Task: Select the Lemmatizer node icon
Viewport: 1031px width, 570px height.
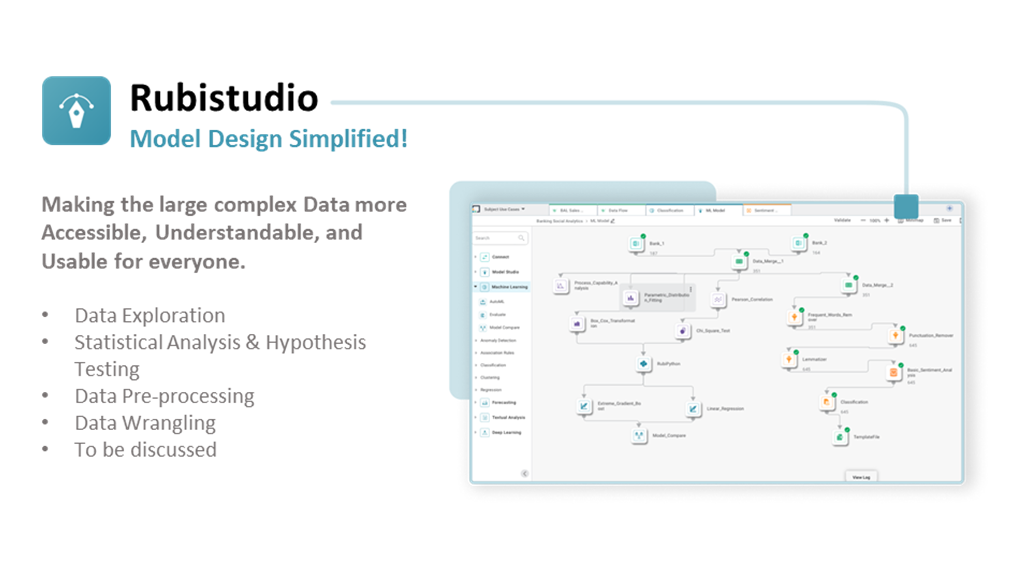Action: (x=789, y=359)
